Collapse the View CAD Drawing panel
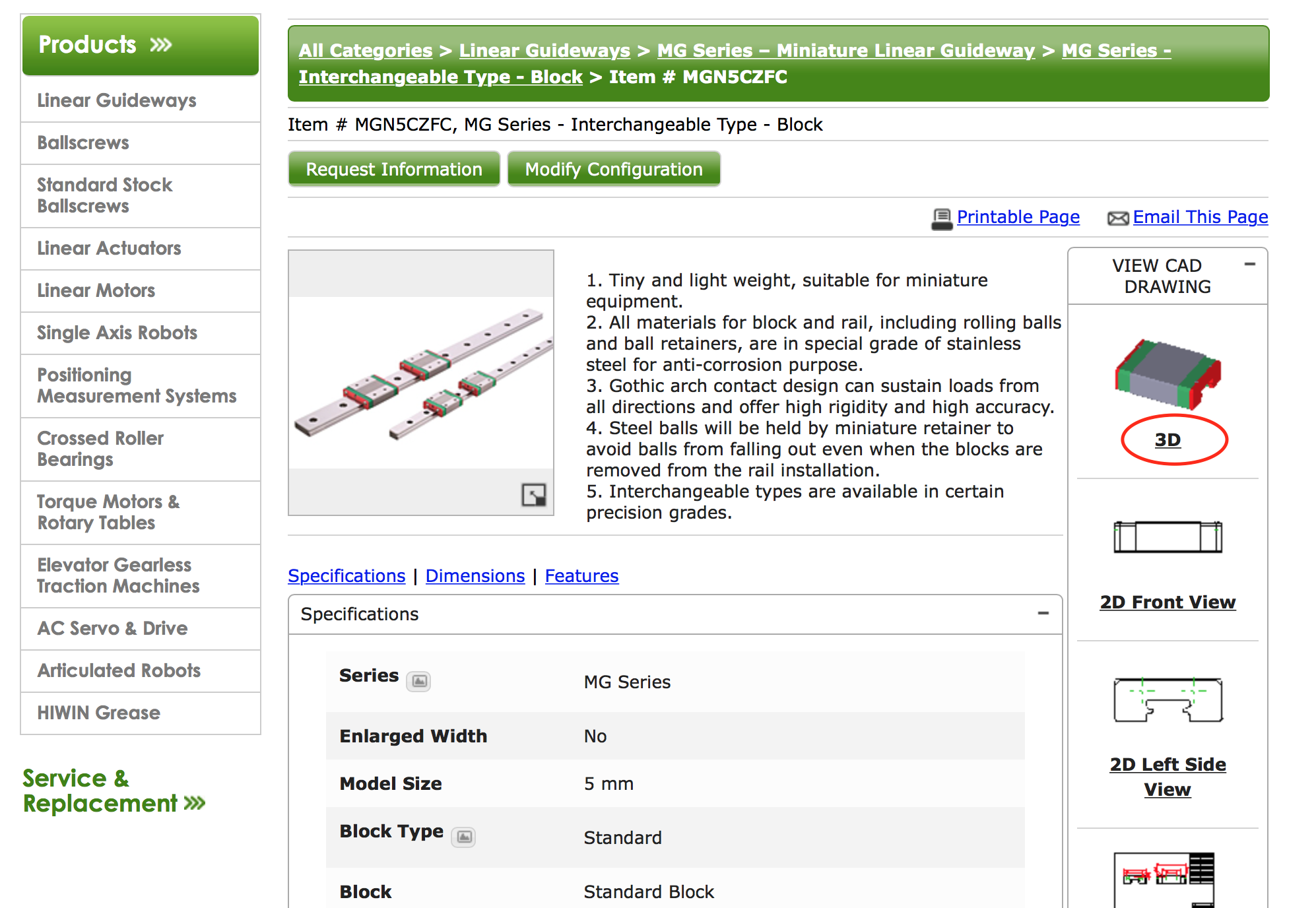Image resolution: width=1316 pixels, height=908 pixels. click(1249, 265)
